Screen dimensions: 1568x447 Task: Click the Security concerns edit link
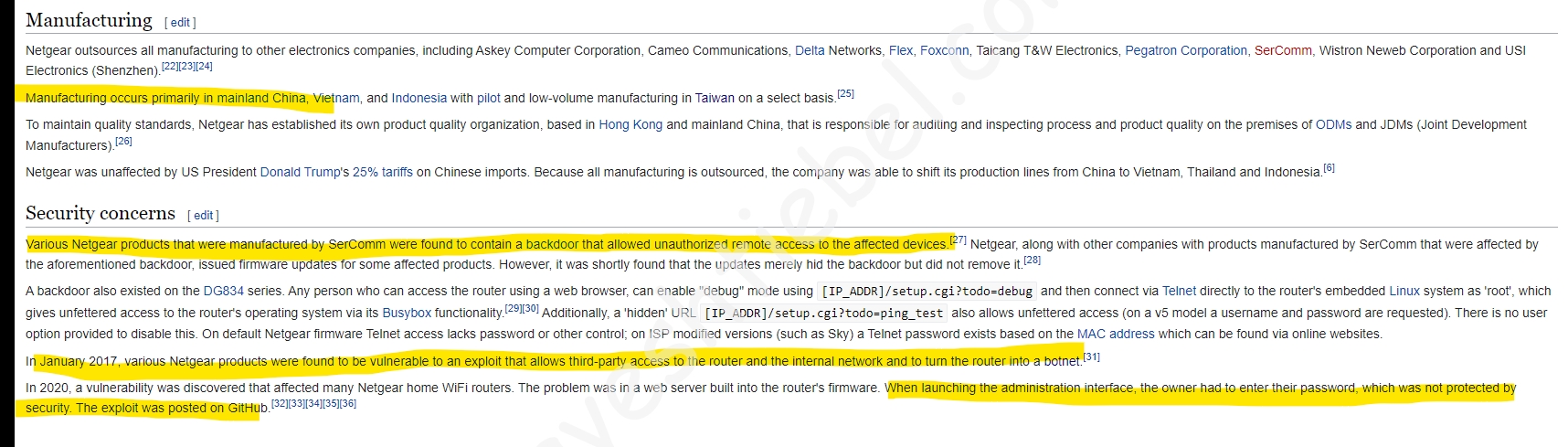pos(203,216)
